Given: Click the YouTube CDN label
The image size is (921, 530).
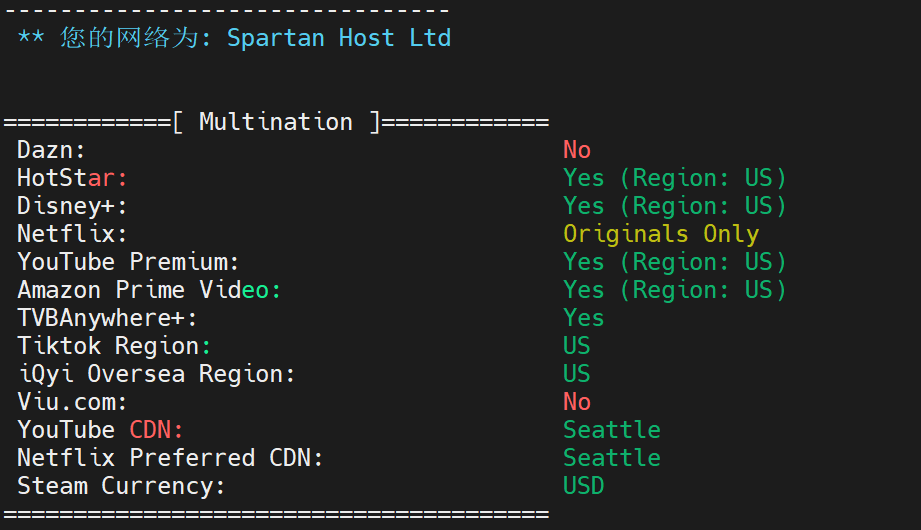Looking at the screenshot, I should (x=100, y=430).
